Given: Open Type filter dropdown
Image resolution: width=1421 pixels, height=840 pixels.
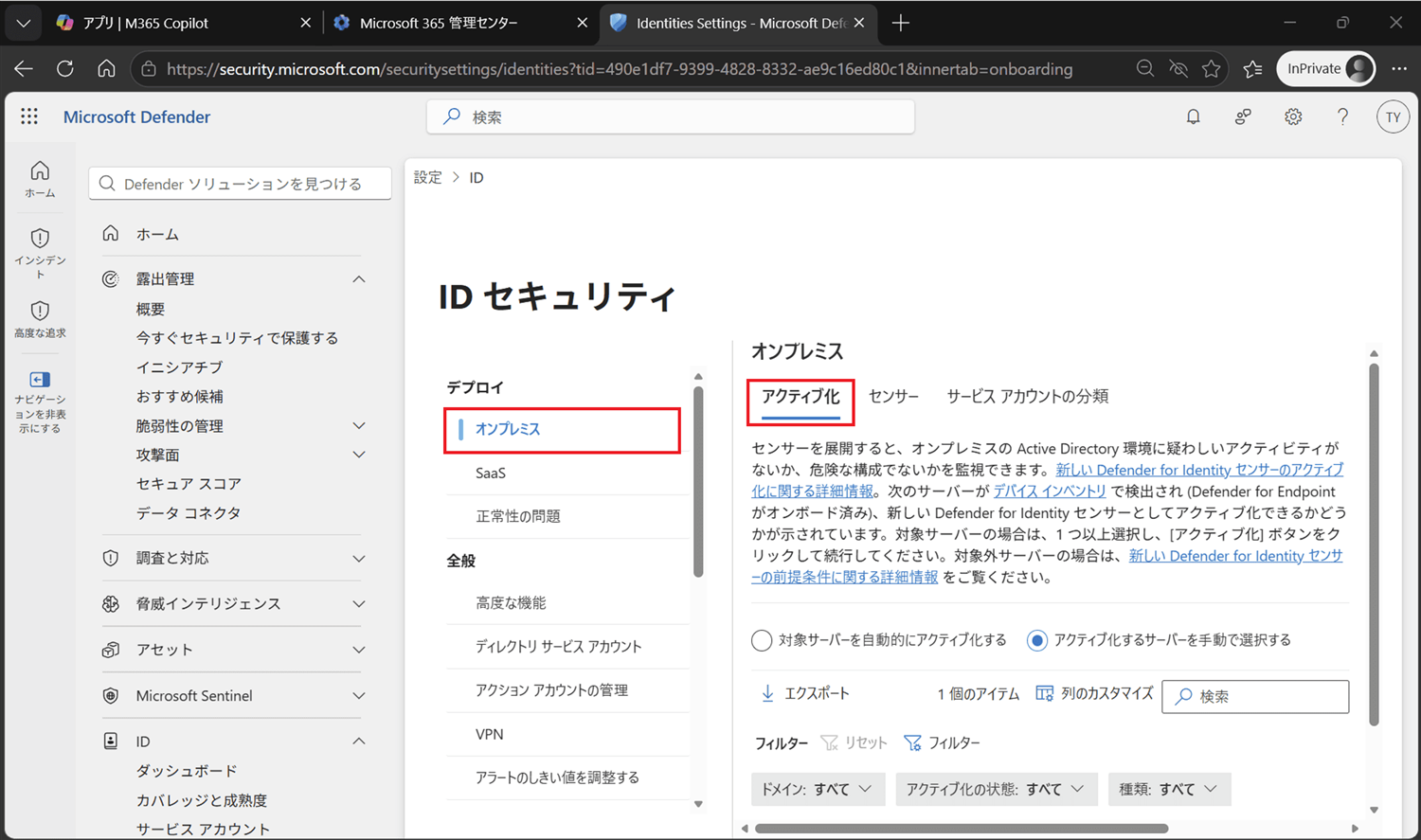Looking at the screenshot, I should click(1169, 789).
